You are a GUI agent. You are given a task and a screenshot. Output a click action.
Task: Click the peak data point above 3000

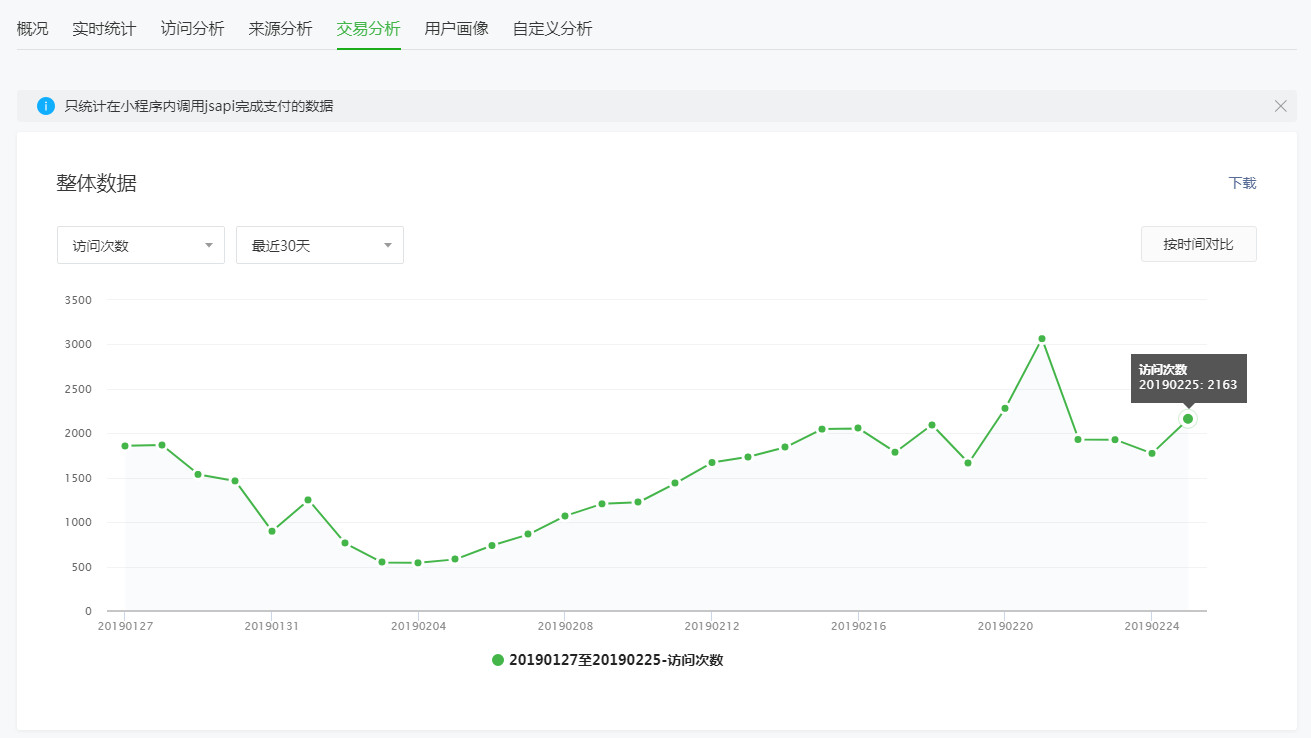tap(1041, 339)
